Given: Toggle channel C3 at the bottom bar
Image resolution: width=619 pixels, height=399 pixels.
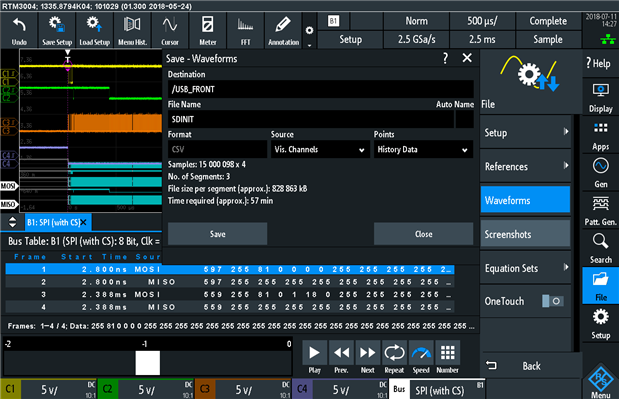Looking at the screenshot, I should pyautogui.click(x=243, y=390).
